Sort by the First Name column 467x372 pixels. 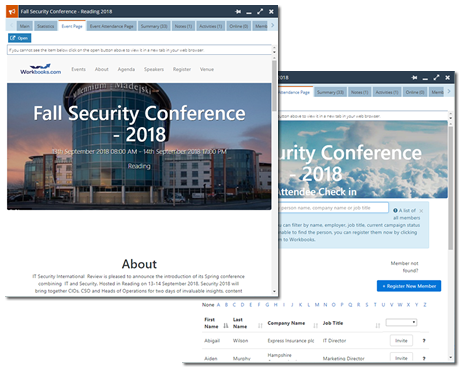point(226,326)
